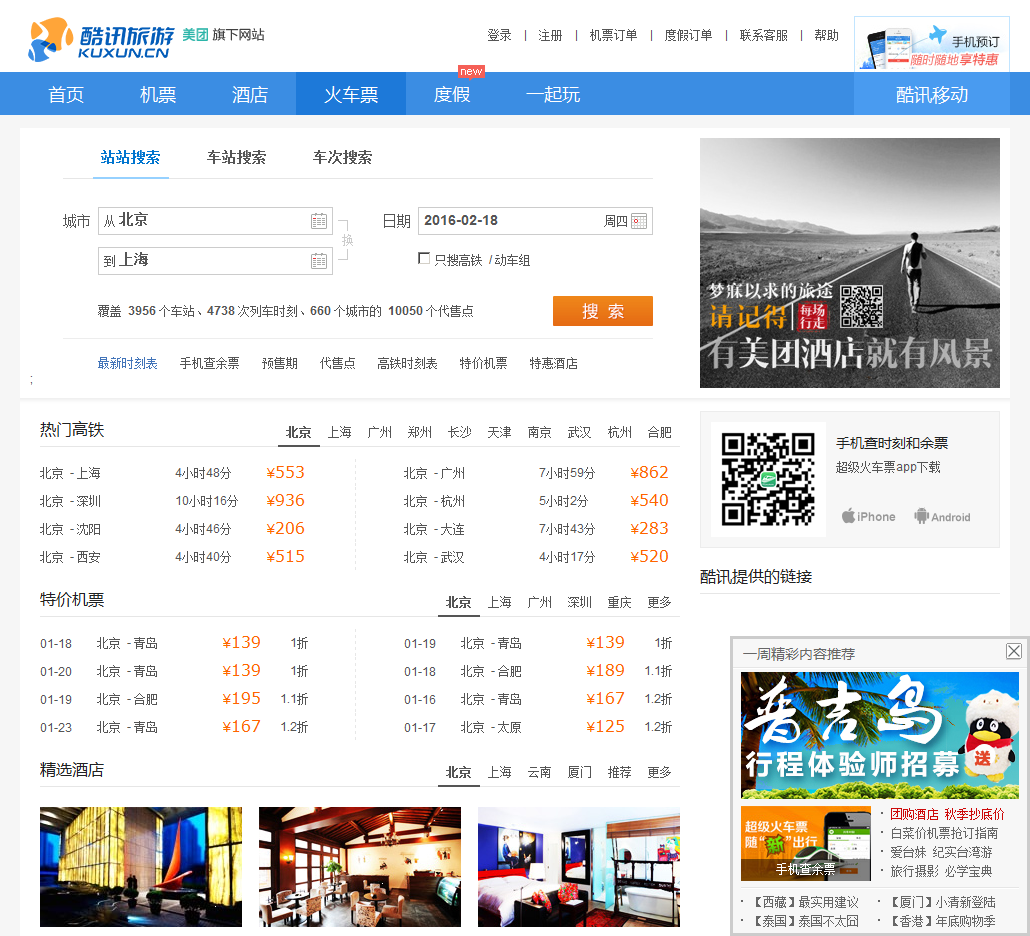
Task: Select 深圳 tab in 特价机票 section
Action: 579,602
